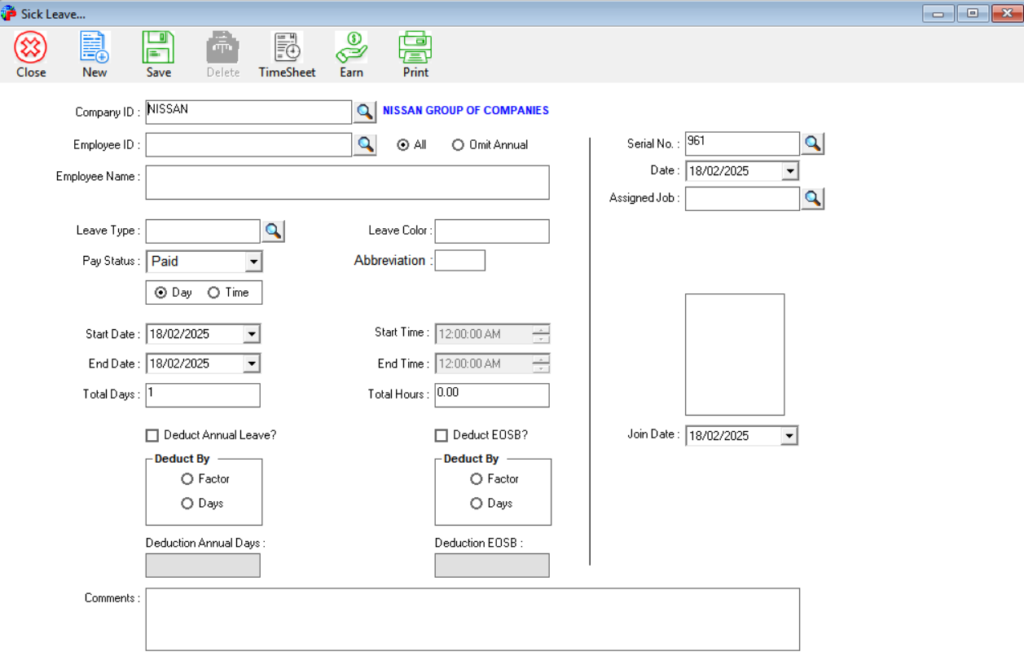Open the Leave Type lookup search
The height and width of the screenshot is (665, 1024).
pyautogui.click(x=273, y=230)
